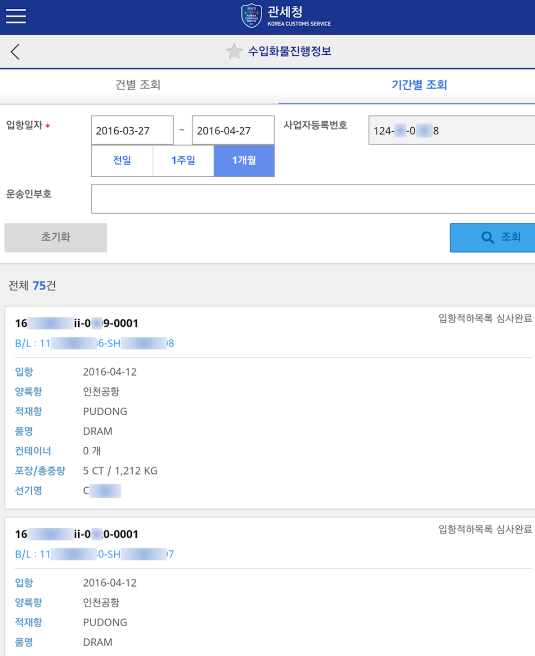The height and width of the screenshot is (656, 535).
Task: Click the 조회 search button
Action: [492, 237]
